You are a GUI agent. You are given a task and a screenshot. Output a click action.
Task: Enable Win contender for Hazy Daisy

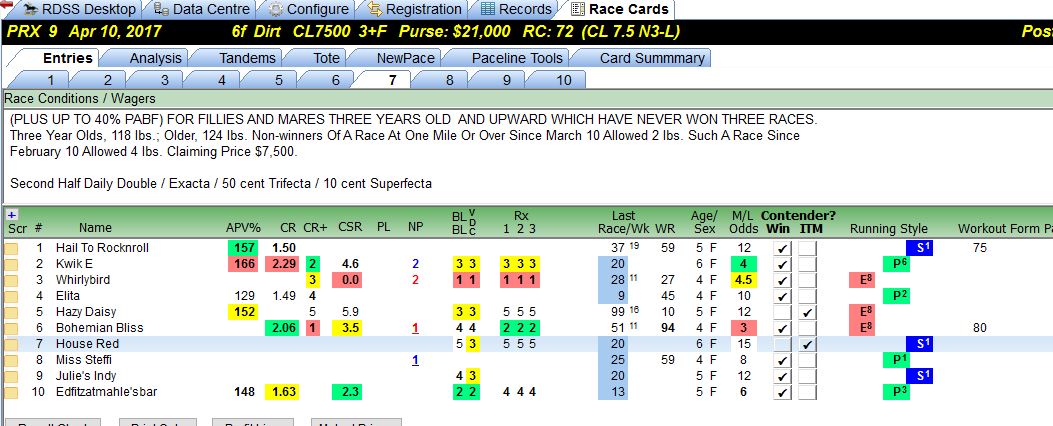(781, 312)
